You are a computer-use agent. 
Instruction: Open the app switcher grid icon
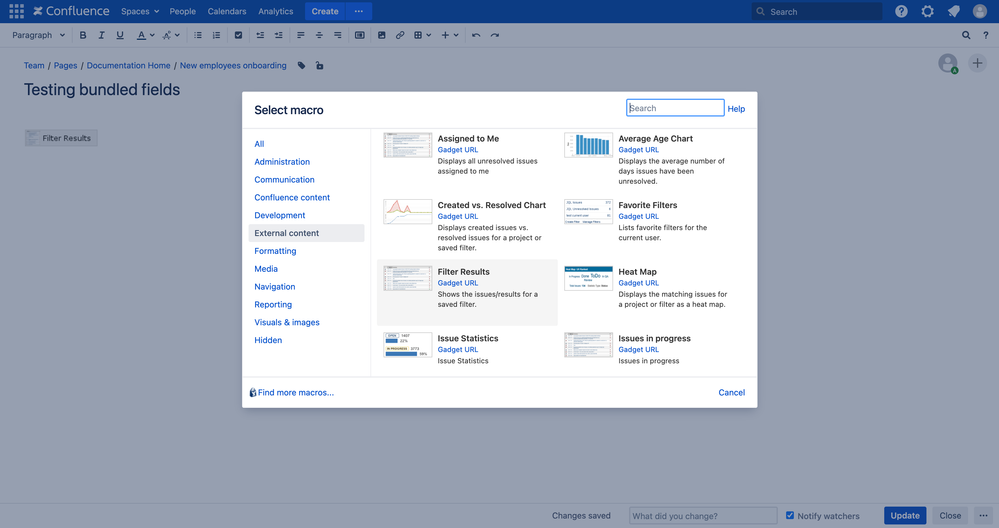(17, 11)
